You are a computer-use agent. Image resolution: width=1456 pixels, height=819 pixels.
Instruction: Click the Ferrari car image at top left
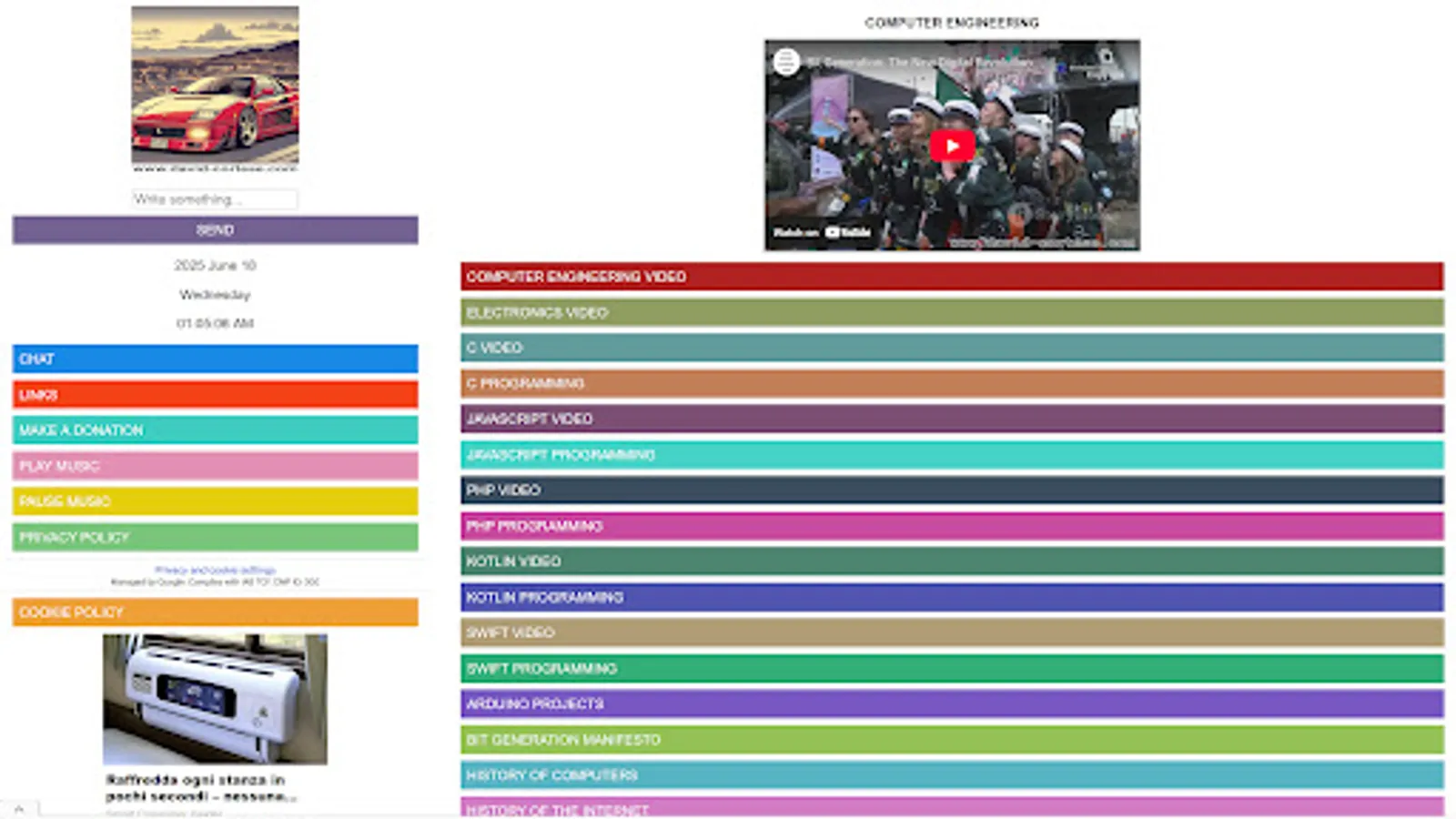click(215, 88)
